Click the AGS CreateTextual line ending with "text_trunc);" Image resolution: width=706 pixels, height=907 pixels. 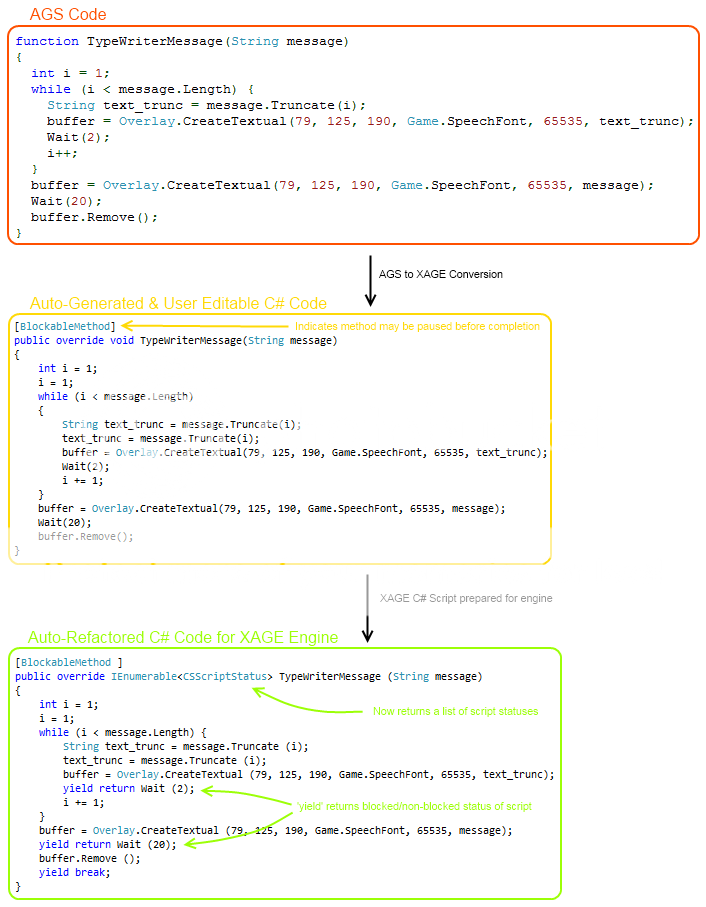click(x=370, y=121)
